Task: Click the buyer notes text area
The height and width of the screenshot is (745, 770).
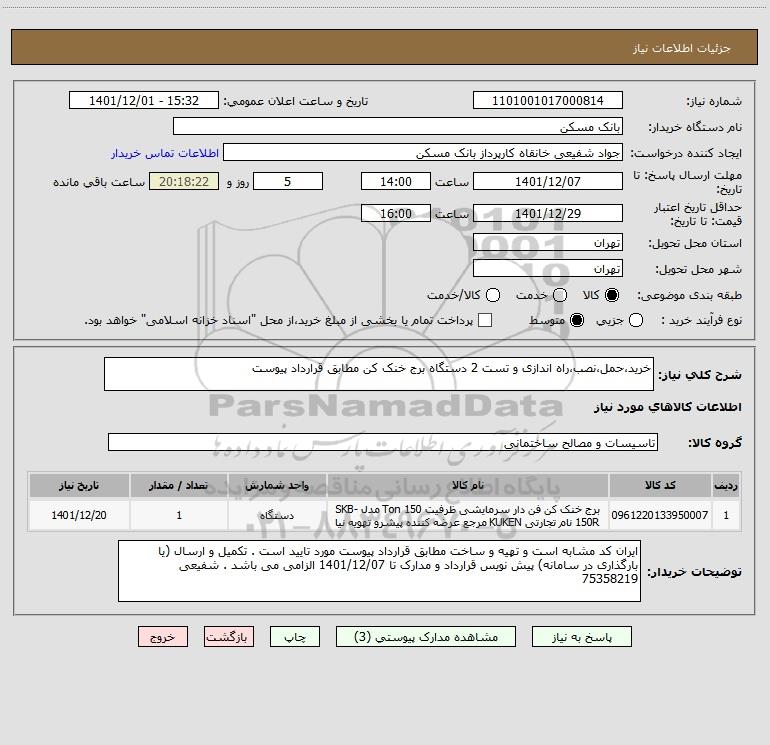Action: tap(380, 571)
